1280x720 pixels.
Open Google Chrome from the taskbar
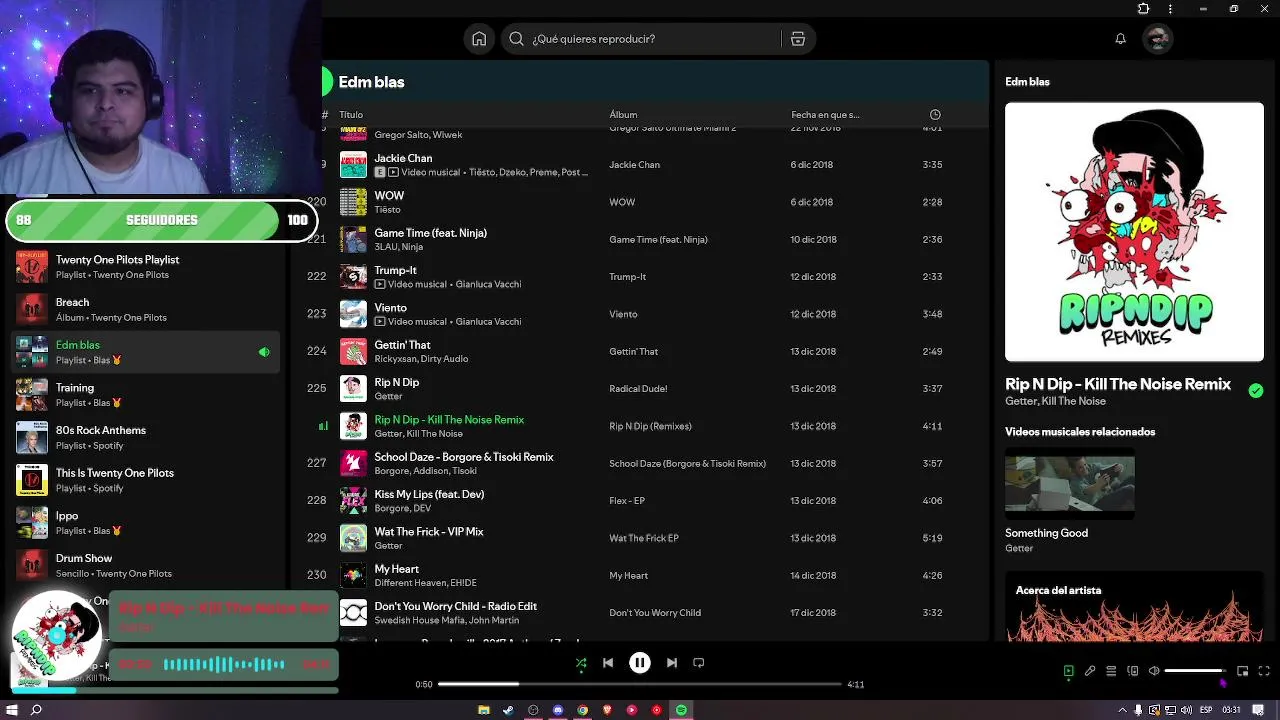[x=582, y=710]
